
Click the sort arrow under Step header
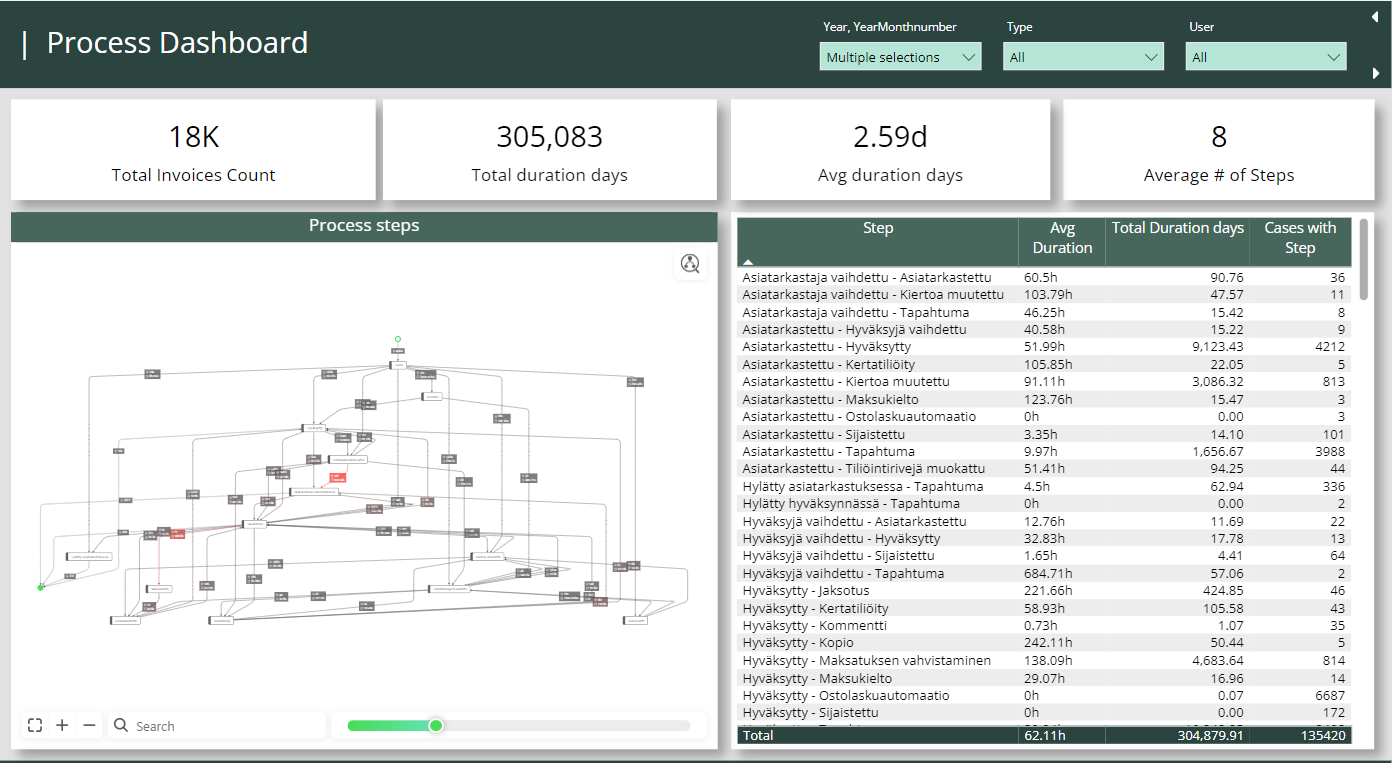coord(748,261)
